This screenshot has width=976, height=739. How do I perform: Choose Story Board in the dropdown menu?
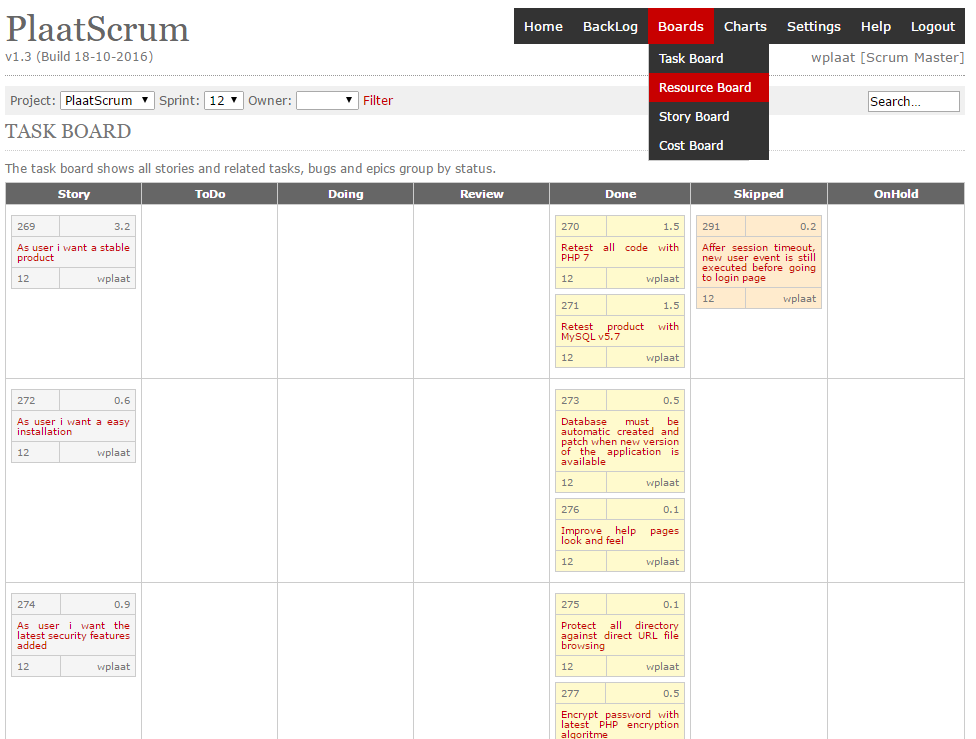(x=708, y=116)
